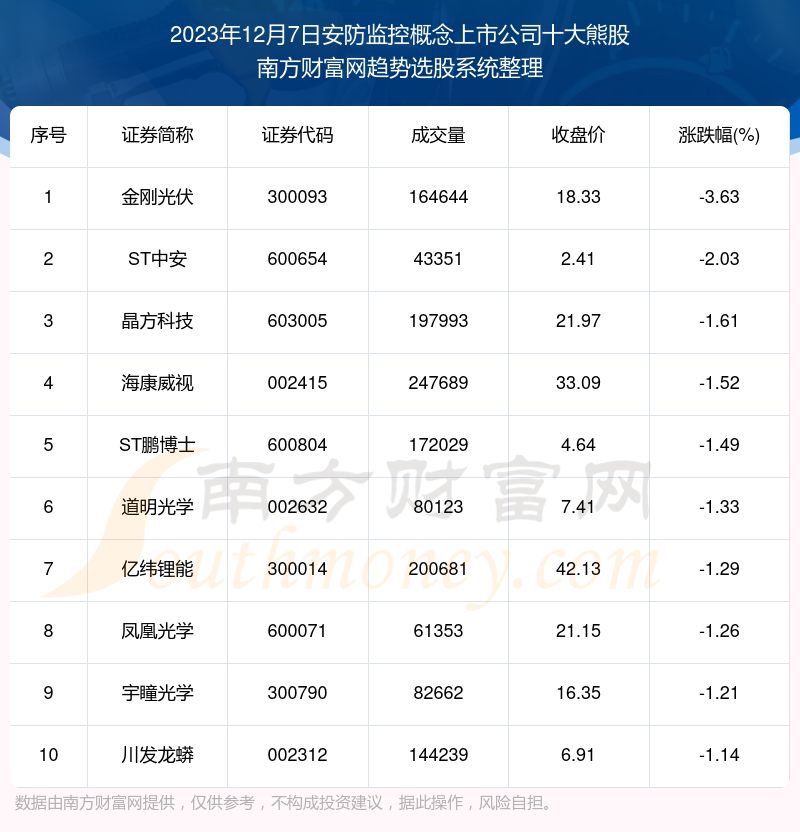Click the change value -1.21
The height and width of the screenshot is (832, 800).
point(719,694)
